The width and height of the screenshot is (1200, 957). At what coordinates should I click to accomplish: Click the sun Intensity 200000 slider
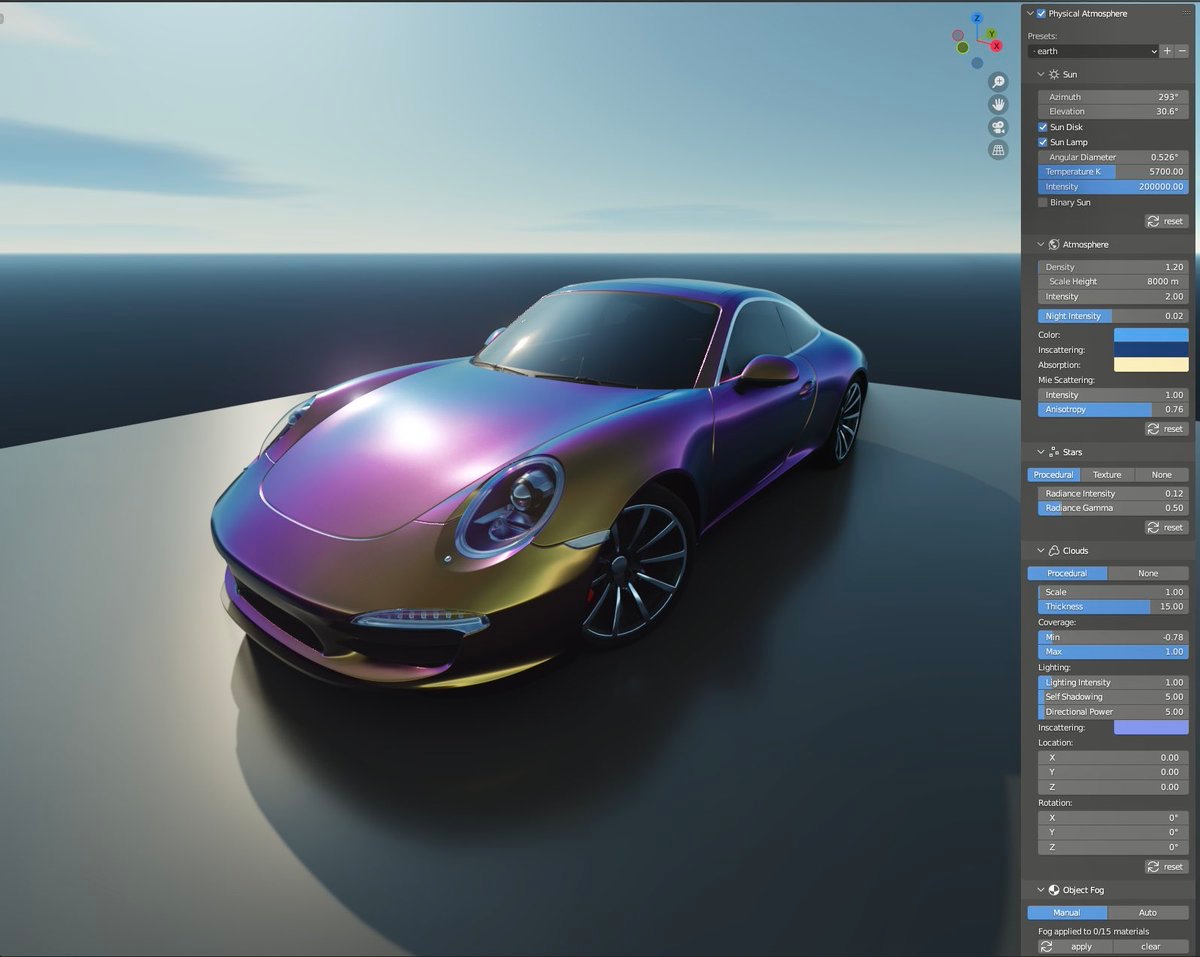tap(1113, 187)
